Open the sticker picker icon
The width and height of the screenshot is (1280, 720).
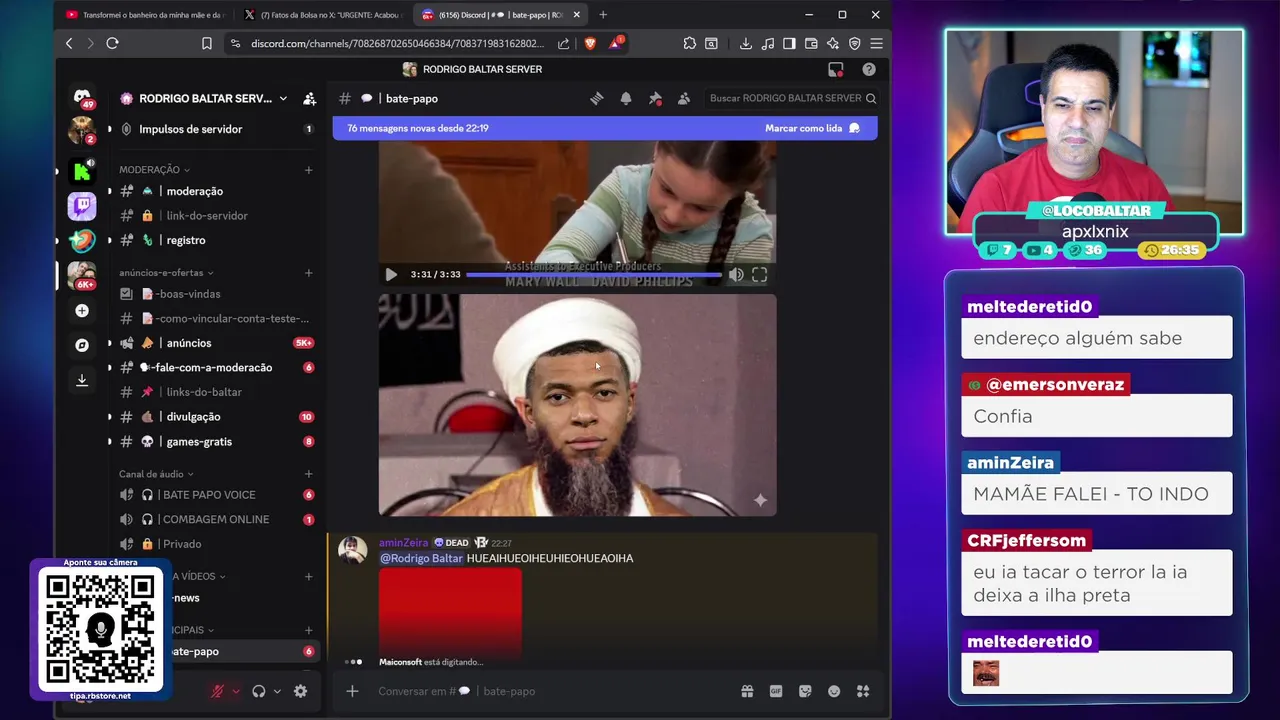point(805,691)
